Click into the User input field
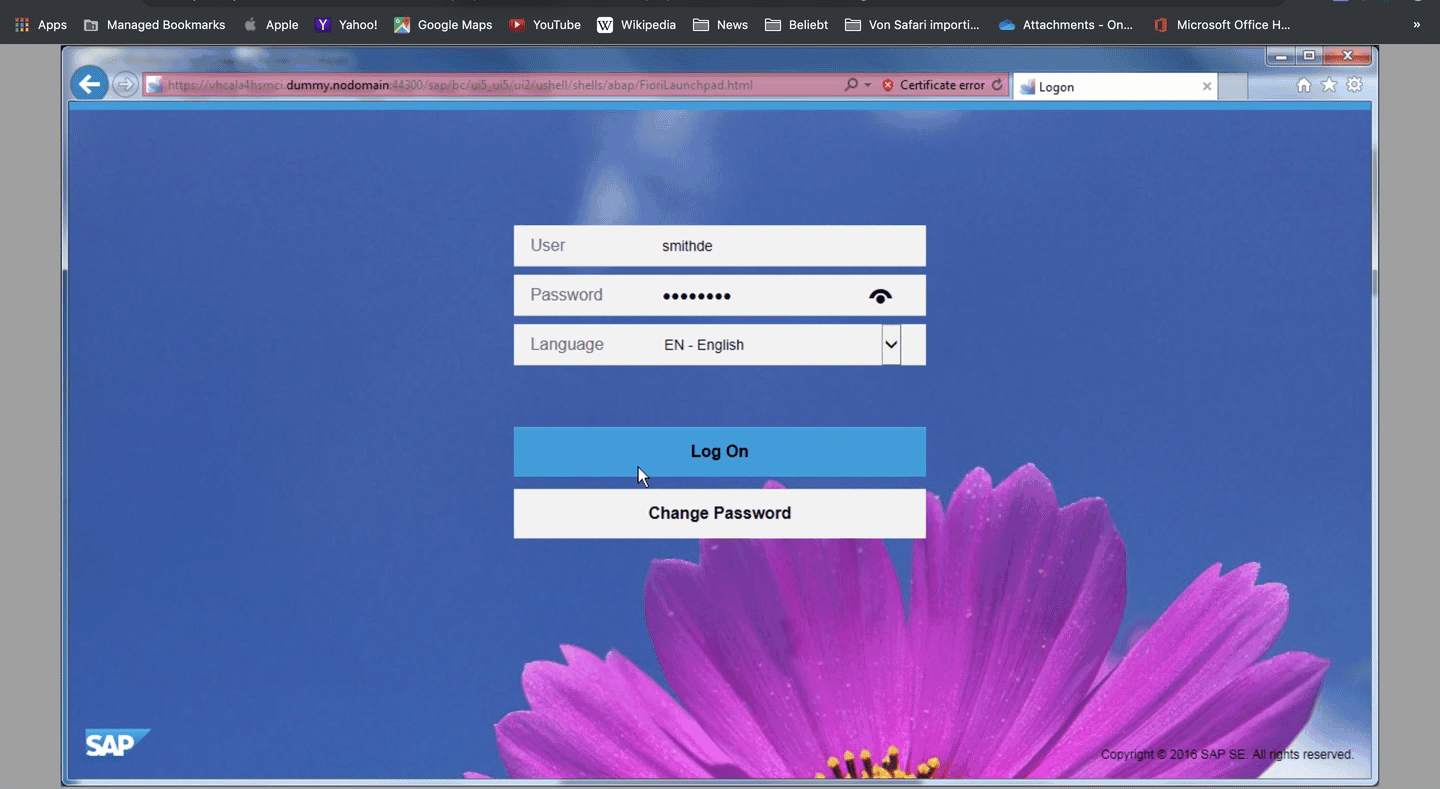 click(x=780, y=246)
